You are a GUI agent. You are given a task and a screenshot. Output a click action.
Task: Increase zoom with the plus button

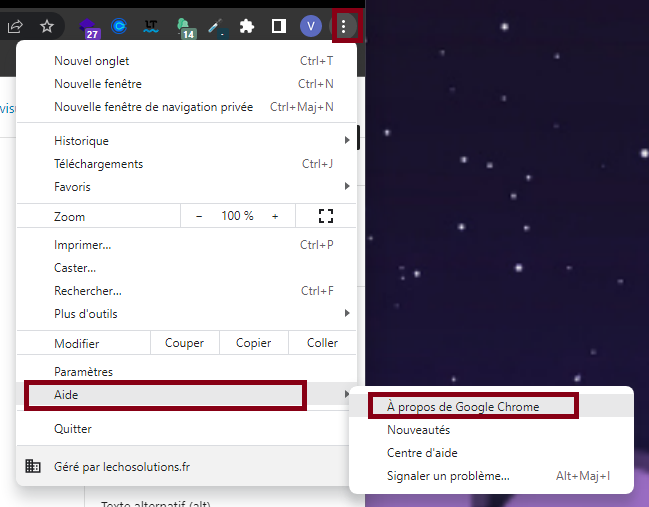point(275,216)
